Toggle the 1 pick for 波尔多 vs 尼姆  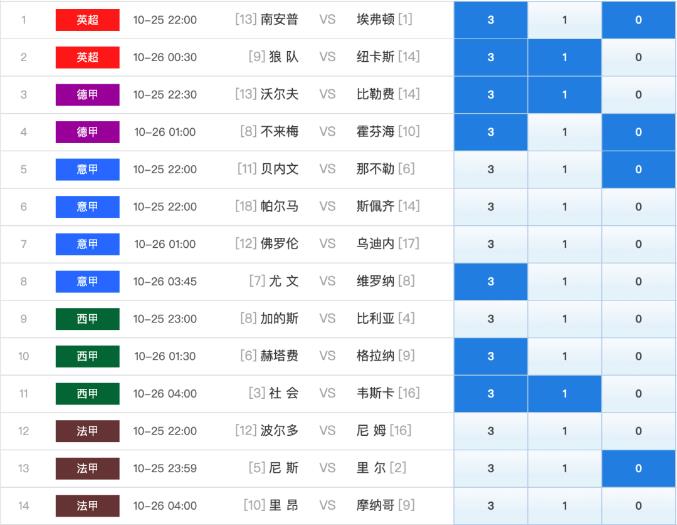click(x=564, y=431)
